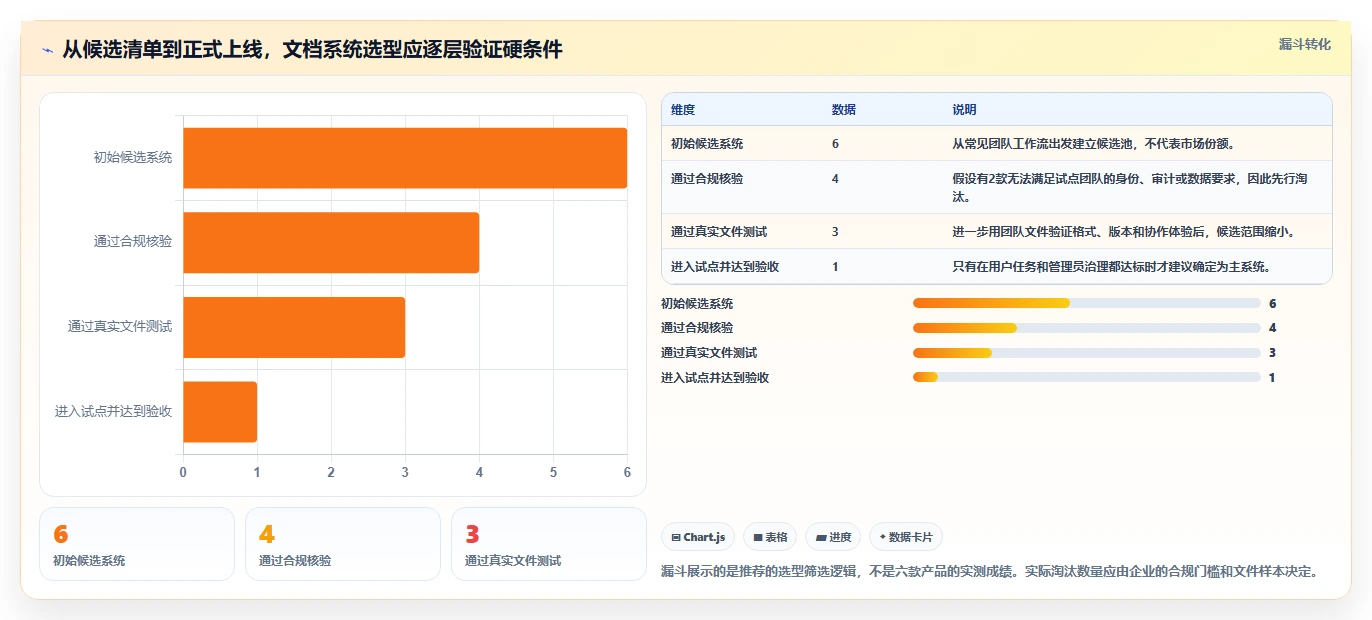
Task: Click the 通过真实文件测试 progress bar
Action: point(1086,353)
